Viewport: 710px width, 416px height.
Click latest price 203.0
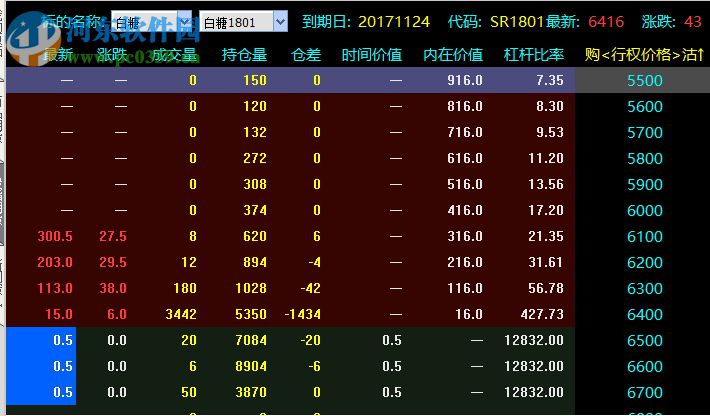(x=55, y=262)
